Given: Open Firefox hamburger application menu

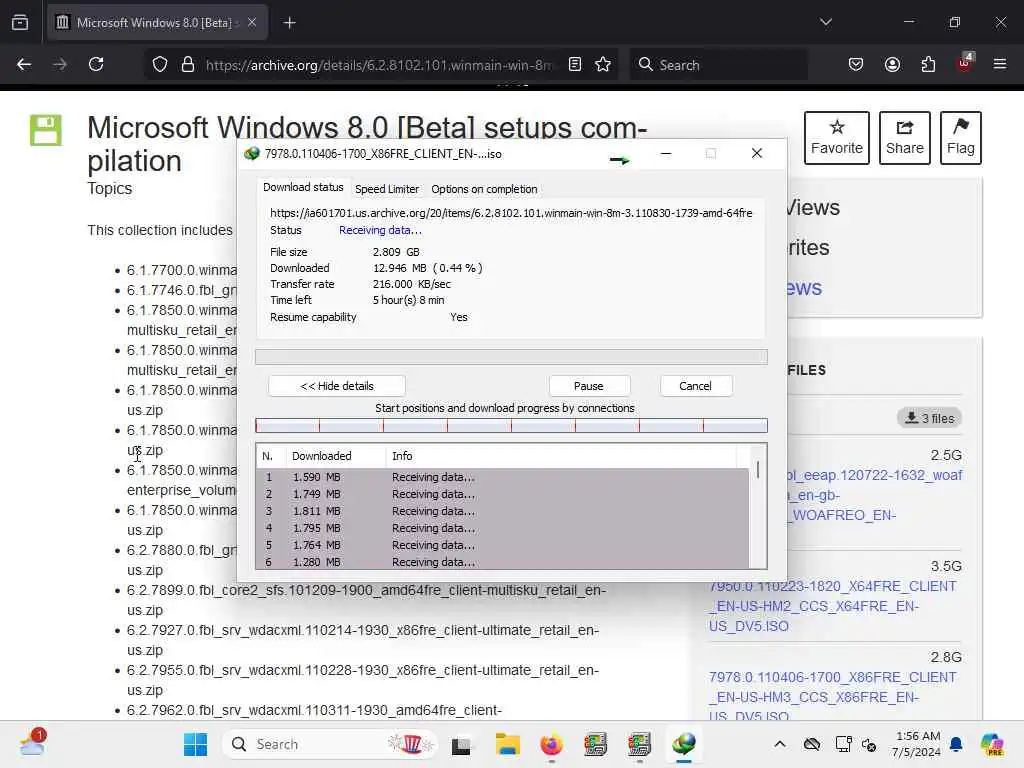Looking at the screenshot, I should tap(1000, 64).
